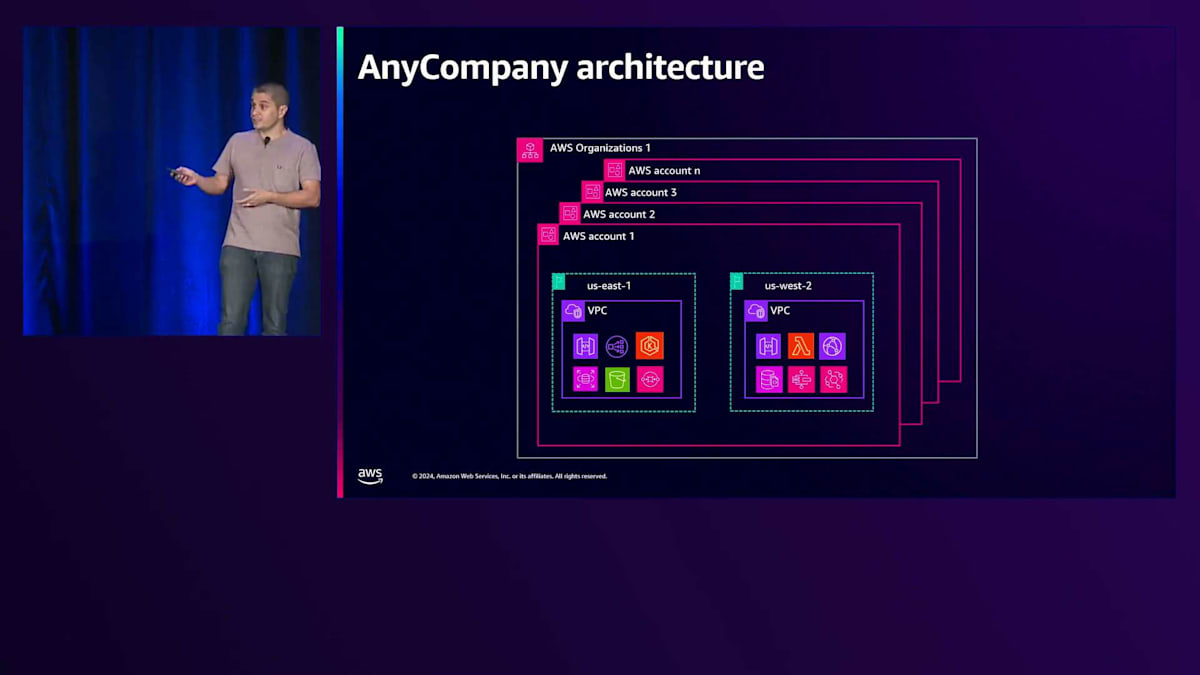
Task: Click the 'VPC' label under us-west-2
Action: point(780,311)
